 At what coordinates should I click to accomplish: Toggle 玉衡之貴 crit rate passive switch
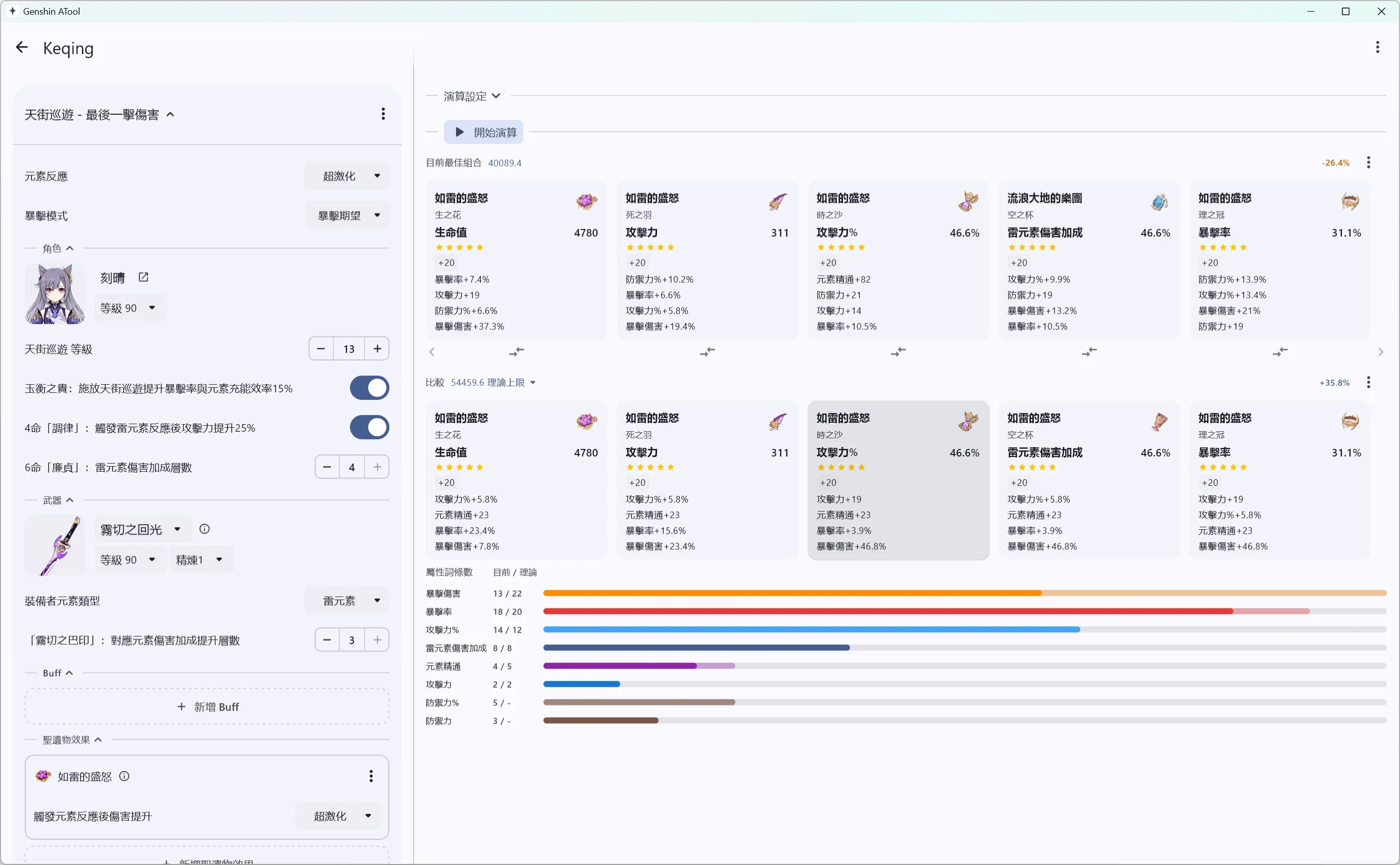coord(369,388)
